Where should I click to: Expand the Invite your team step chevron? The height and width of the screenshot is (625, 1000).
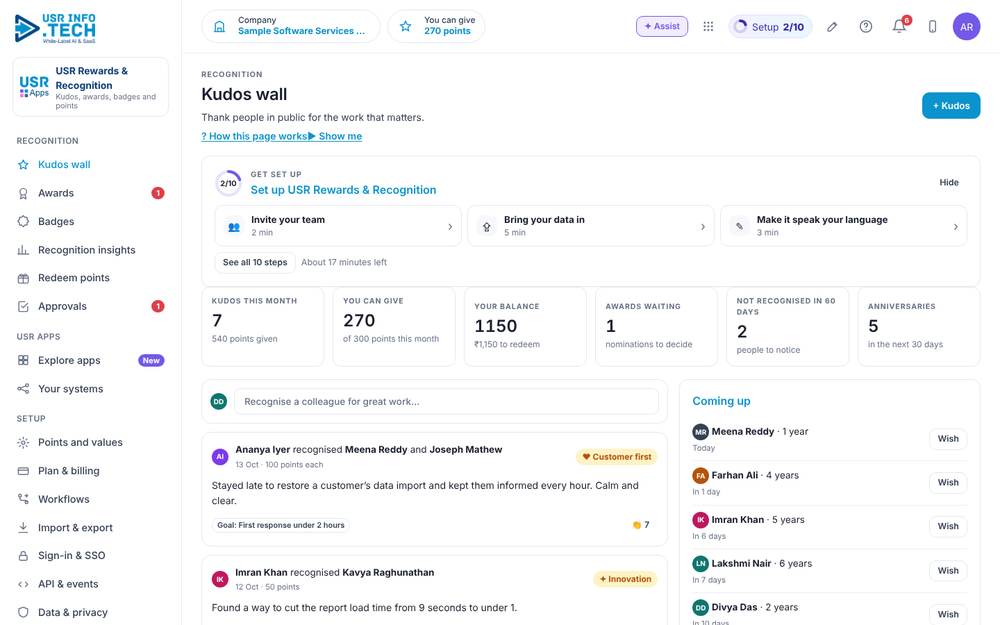450,226
